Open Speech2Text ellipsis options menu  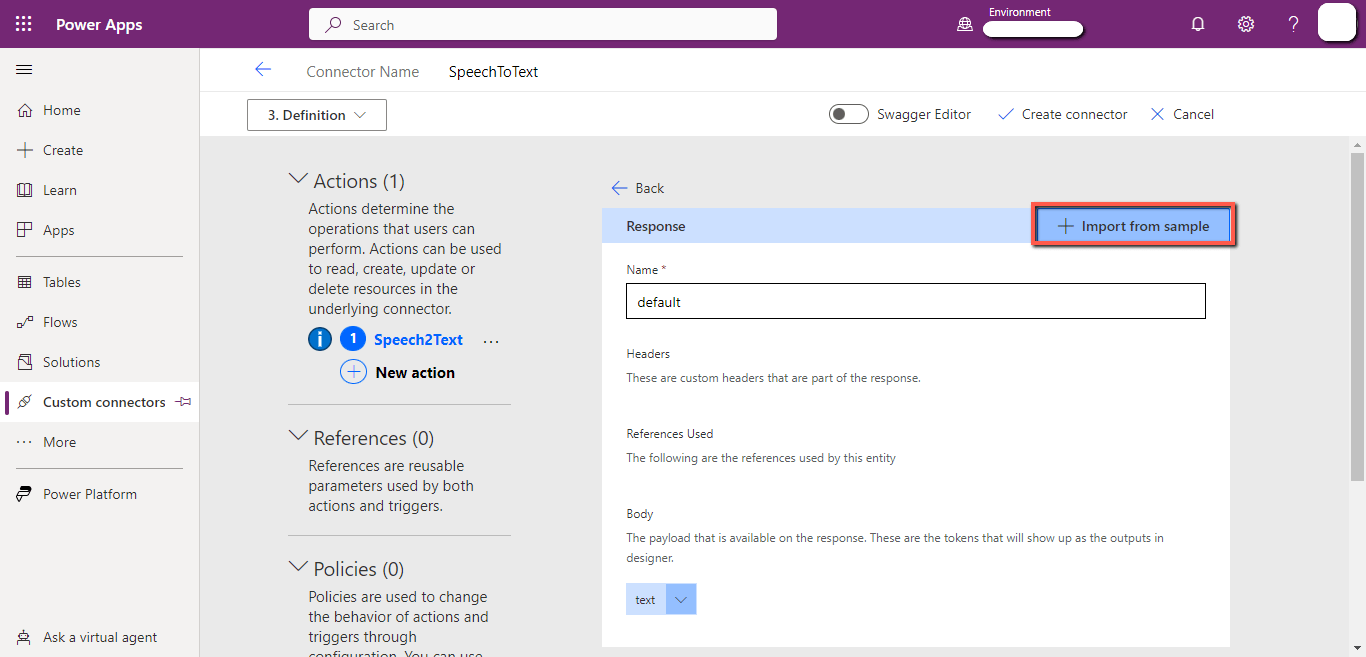[491, 341]
